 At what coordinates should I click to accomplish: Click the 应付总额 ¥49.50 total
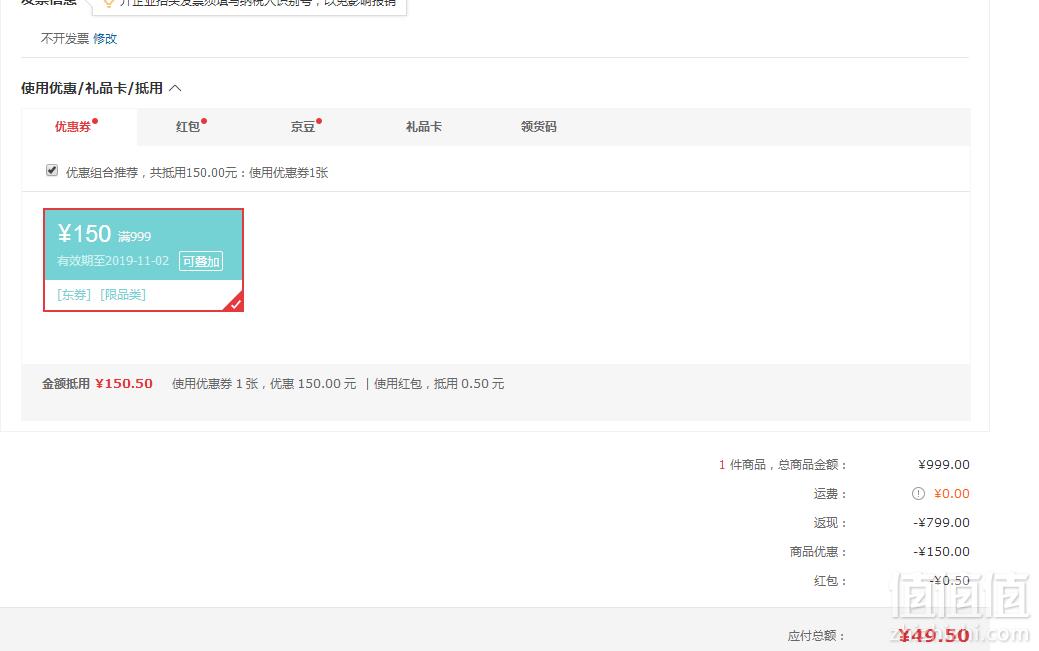[x=934, y=635]
